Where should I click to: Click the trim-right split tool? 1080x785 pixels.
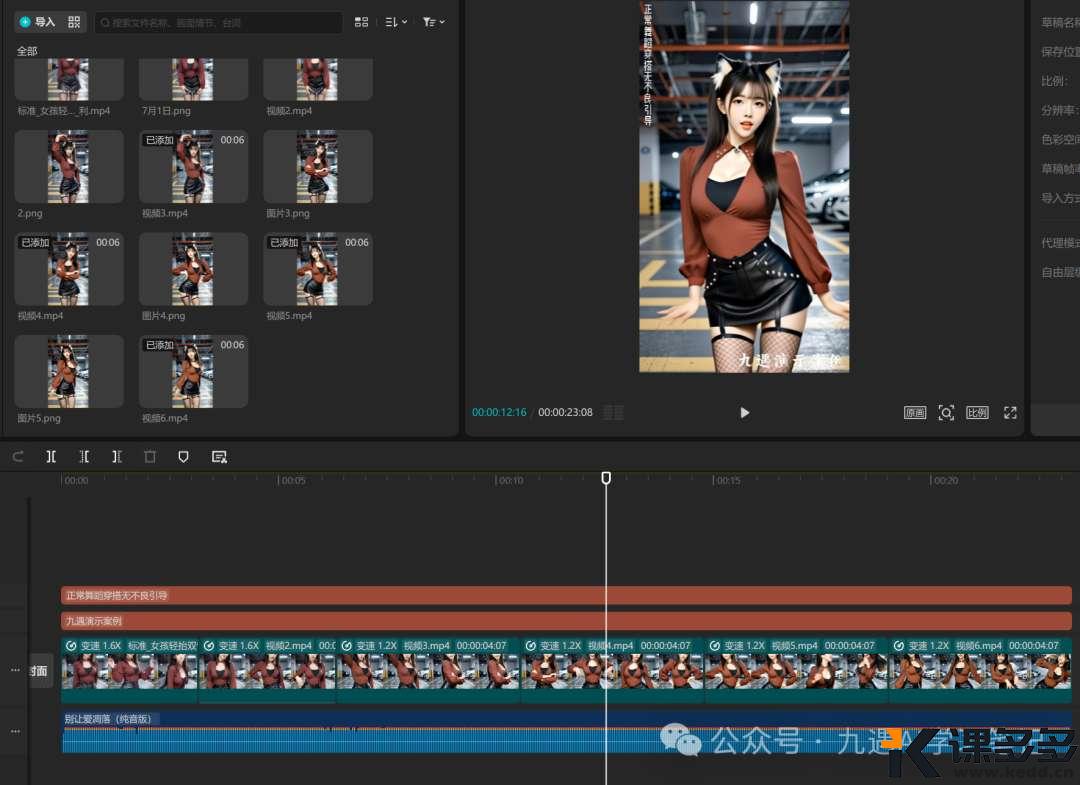117,457
